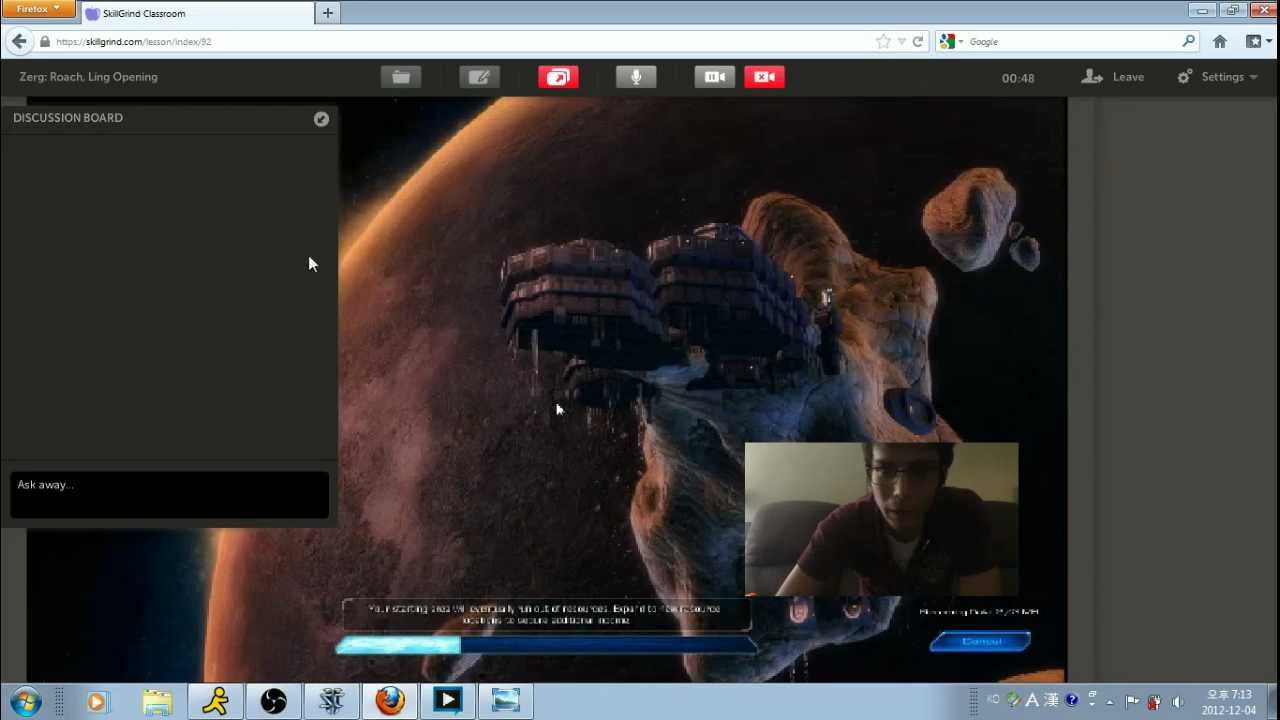Mute the microphone
Viewport: 1280px width, 720px height.
(x=636, y=77)
